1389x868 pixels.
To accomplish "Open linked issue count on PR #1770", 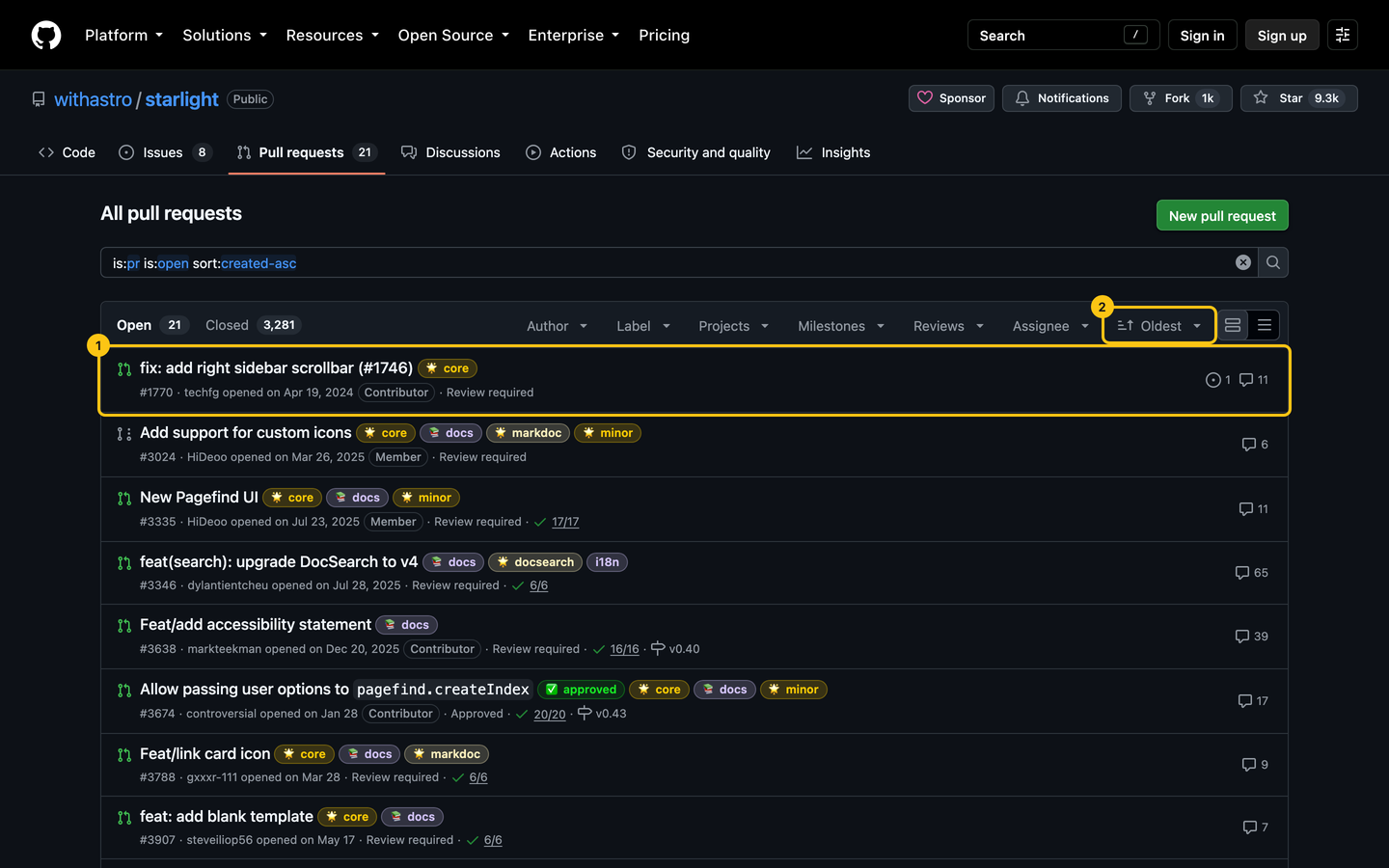I will point(1218,380).
